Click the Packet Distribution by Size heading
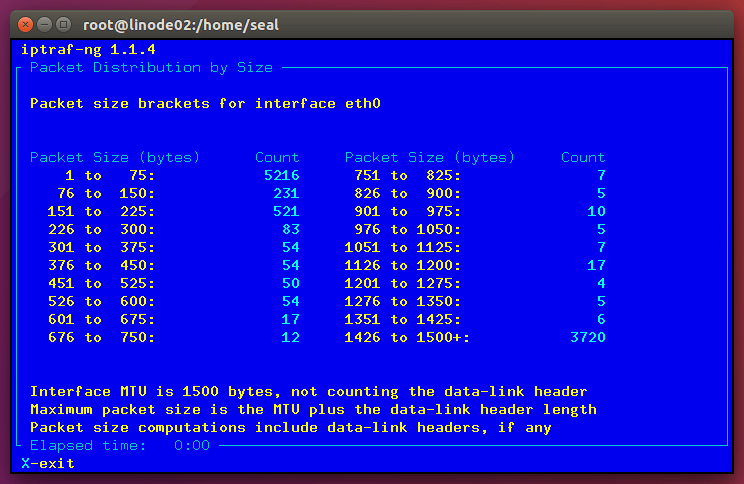Viewport: 744px width, 484px height. (151, 68)
